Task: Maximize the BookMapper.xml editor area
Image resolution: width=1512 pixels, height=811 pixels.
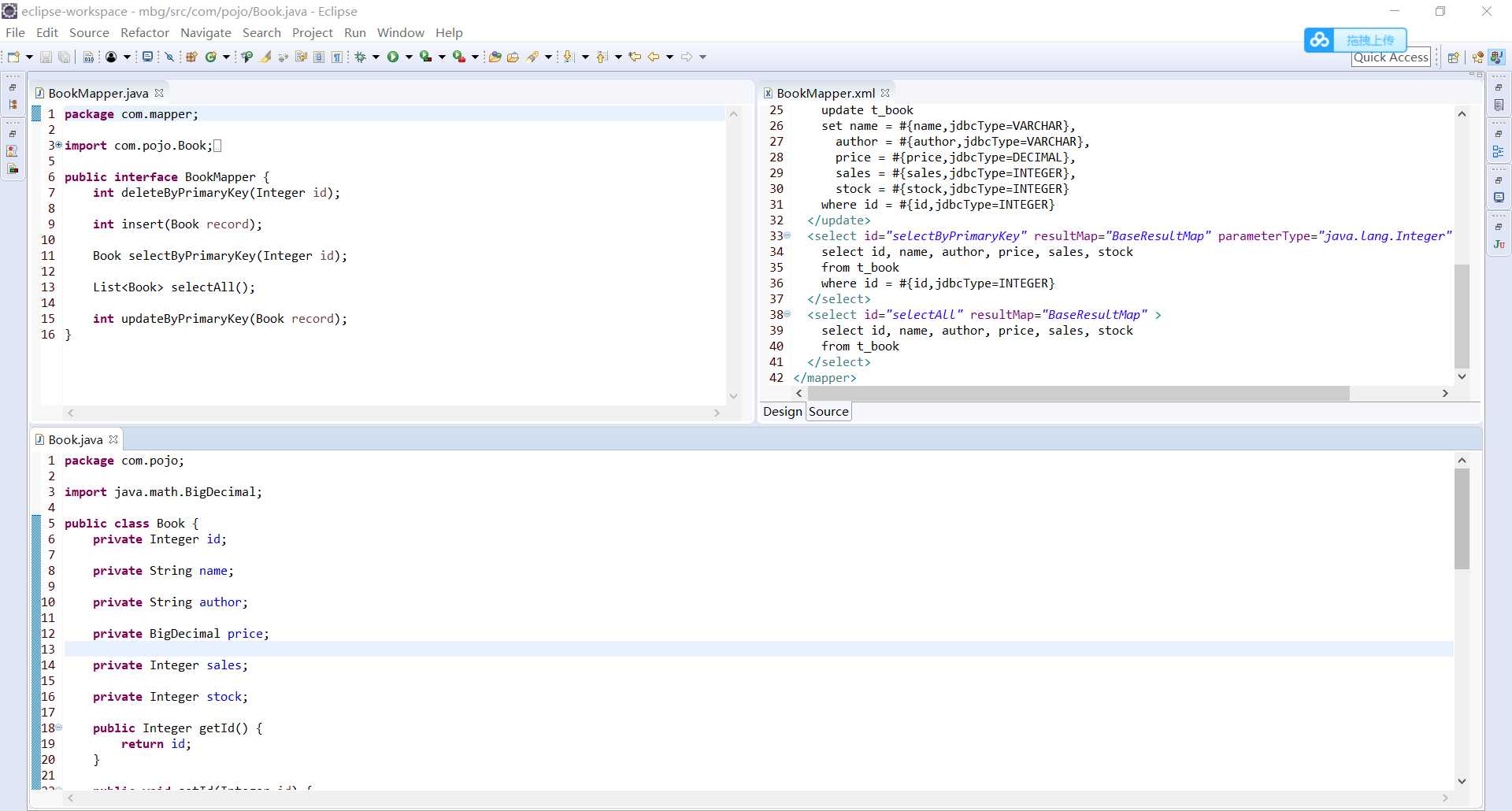Action: point(1480,75)
